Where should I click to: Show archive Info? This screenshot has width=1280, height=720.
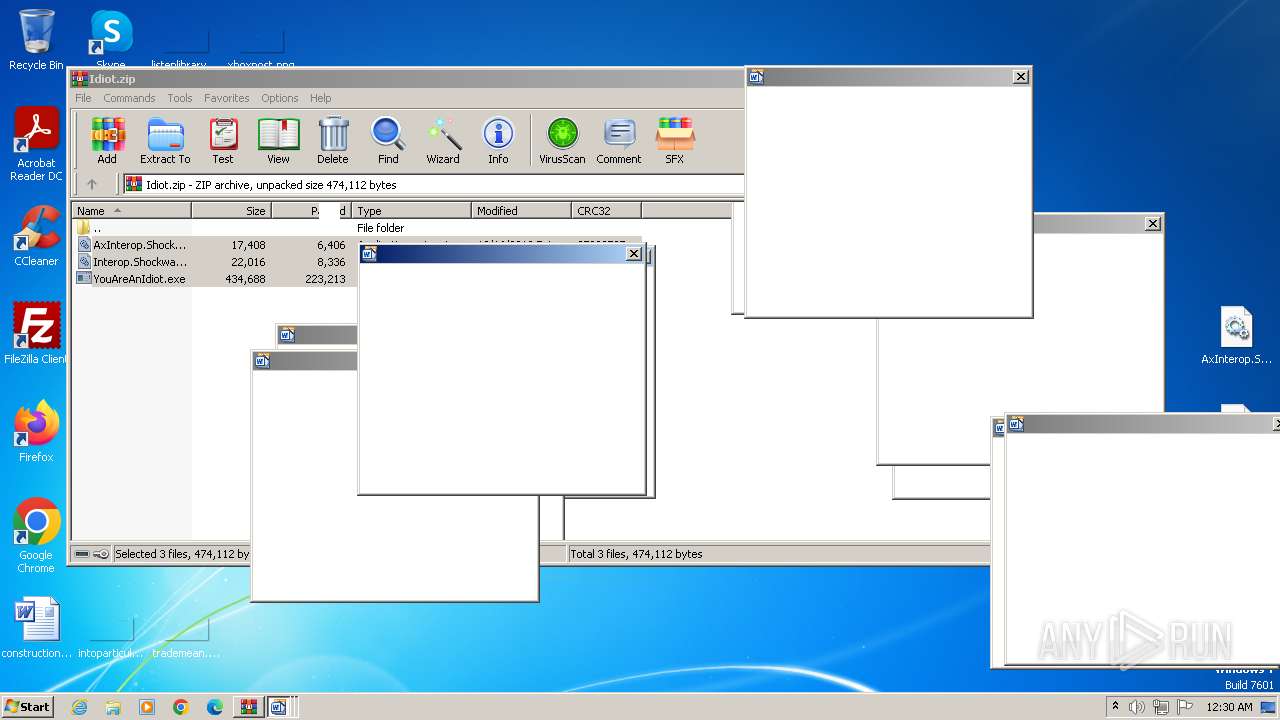point(498,140)
